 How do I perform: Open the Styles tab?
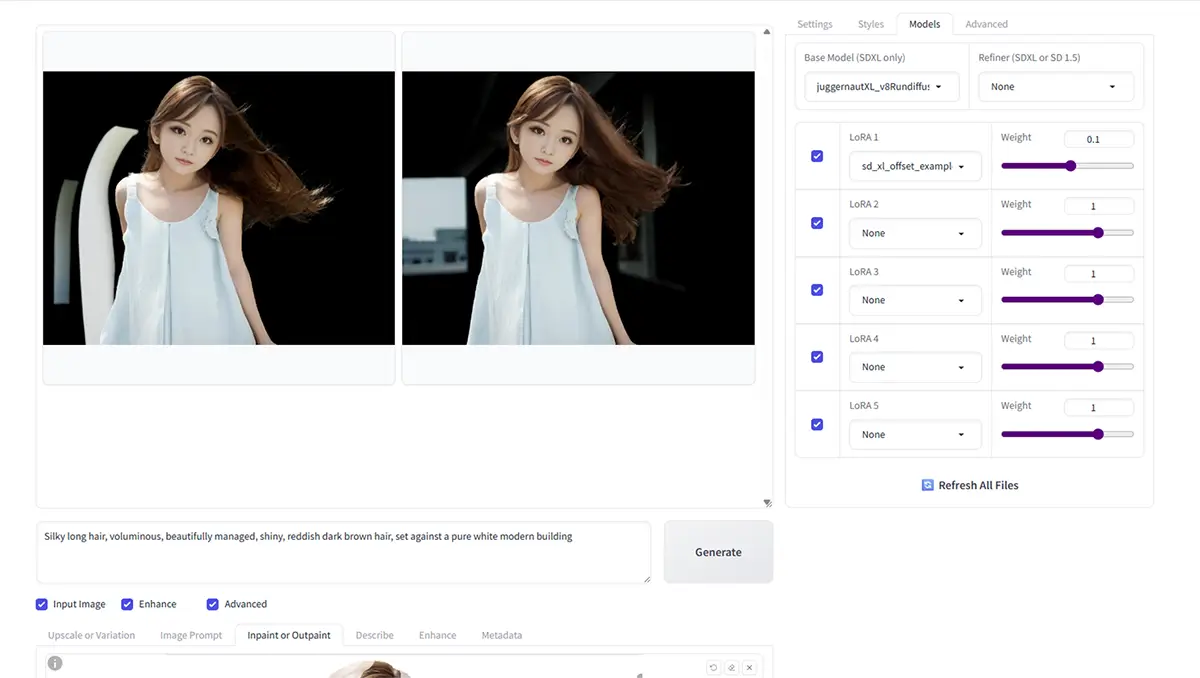(871, 24)
